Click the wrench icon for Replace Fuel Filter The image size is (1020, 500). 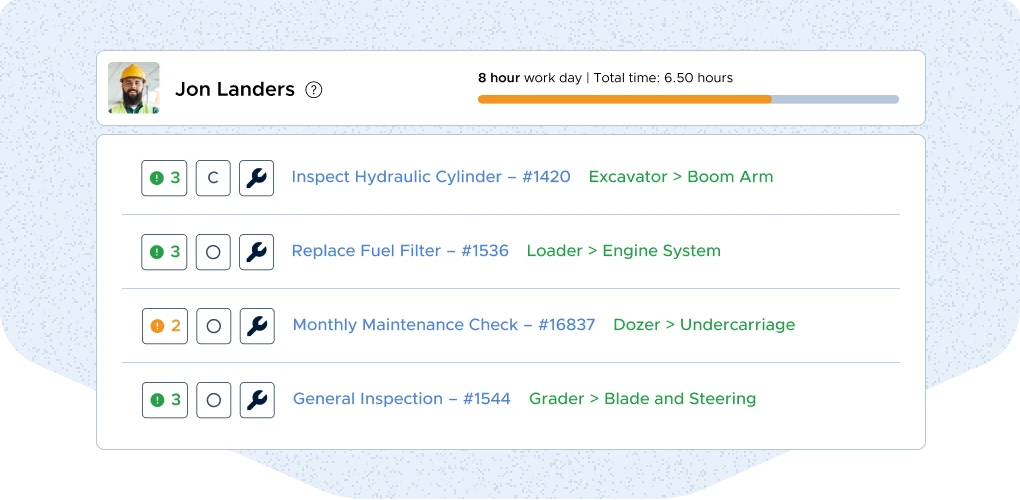click(x=256, y=252)
